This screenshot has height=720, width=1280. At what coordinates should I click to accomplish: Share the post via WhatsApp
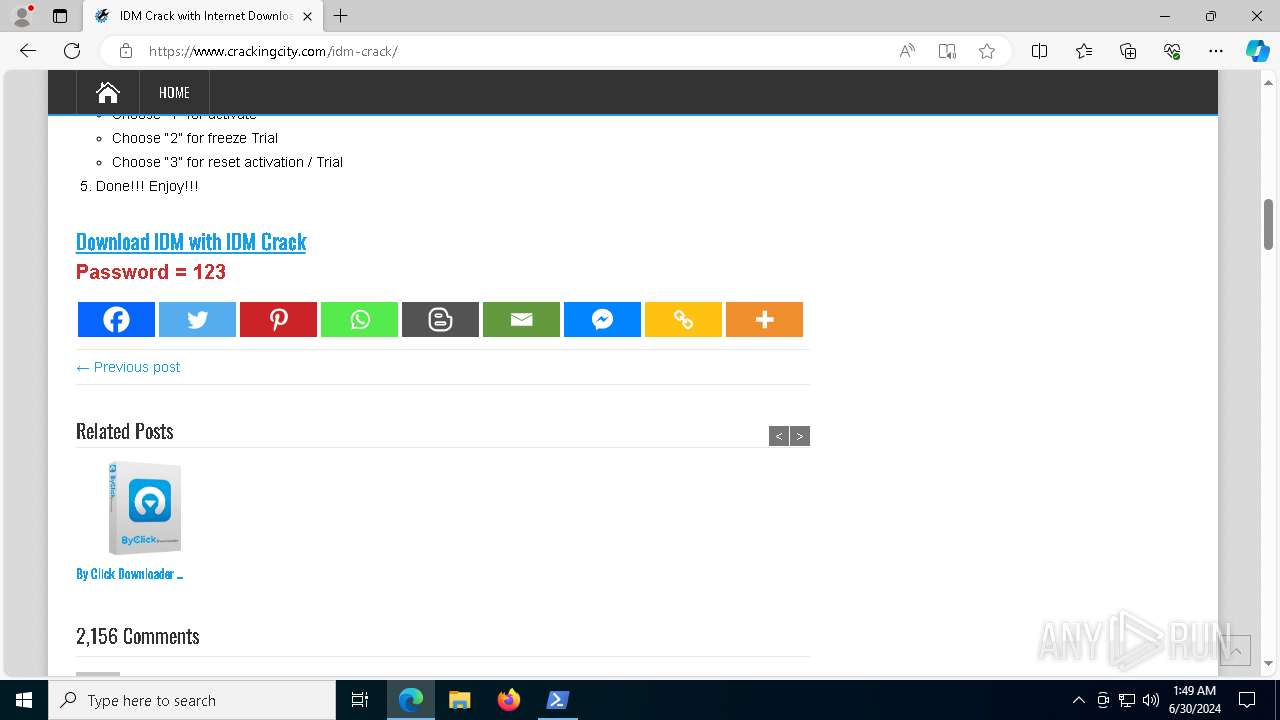pos(359,319)
